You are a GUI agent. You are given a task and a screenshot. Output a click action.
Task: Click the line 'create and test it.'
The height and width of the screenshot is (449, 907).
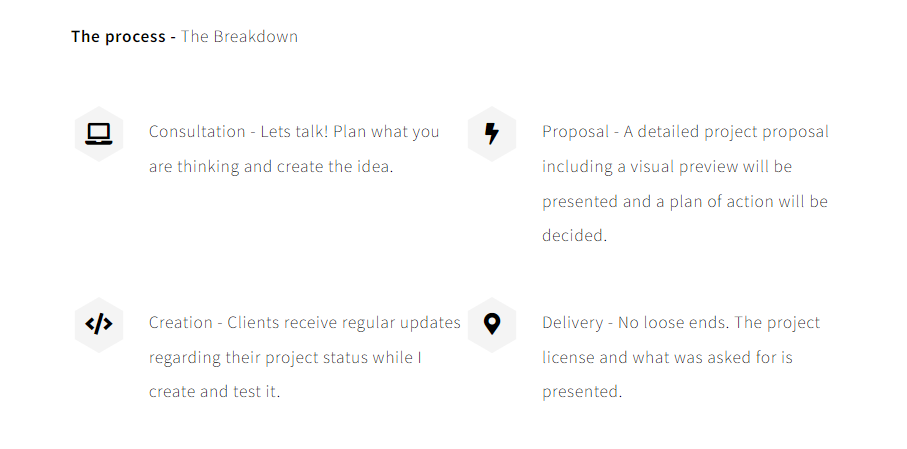(215, 392)
